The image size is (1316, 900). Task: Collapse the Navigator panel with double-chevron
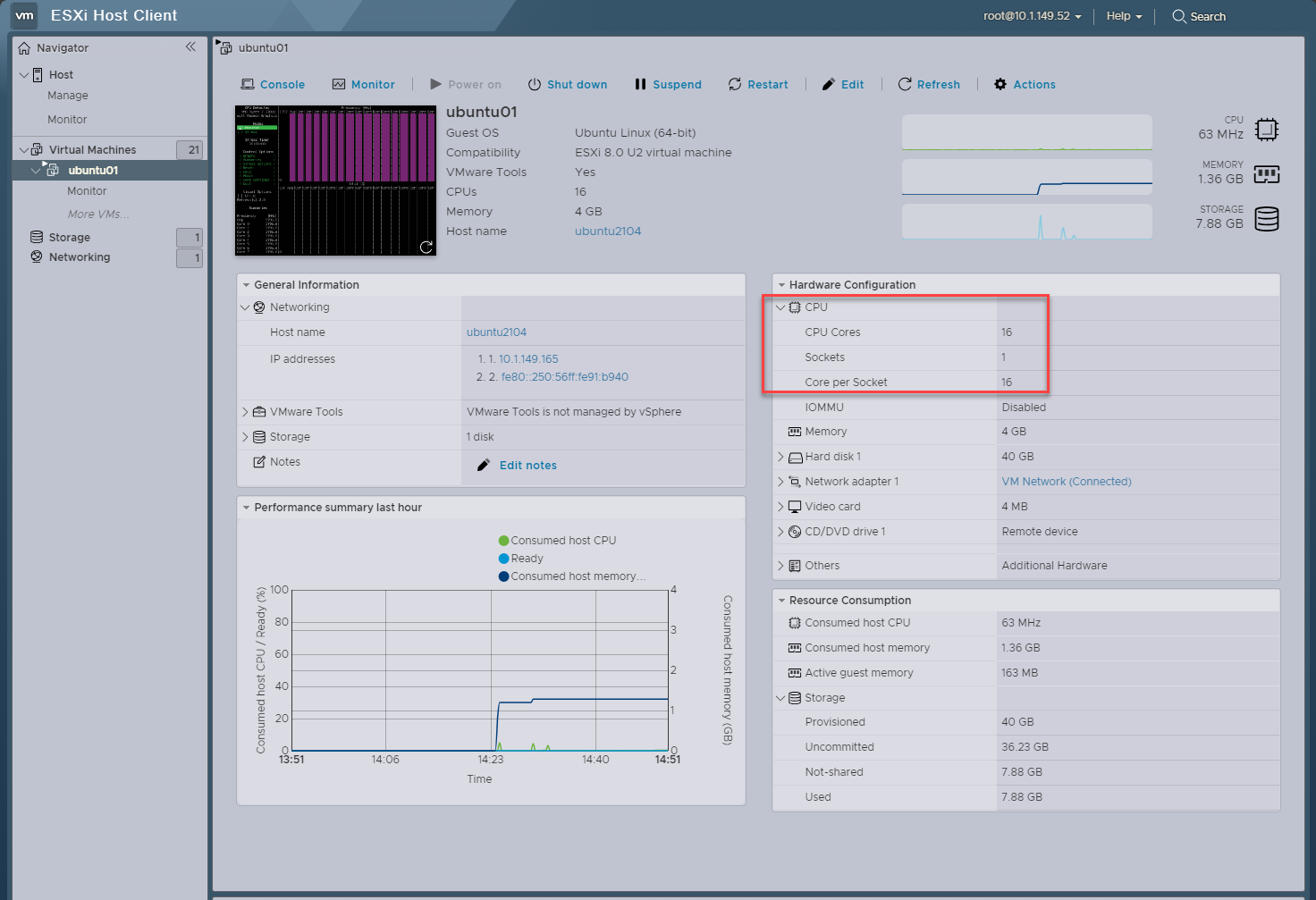(190, 47)
